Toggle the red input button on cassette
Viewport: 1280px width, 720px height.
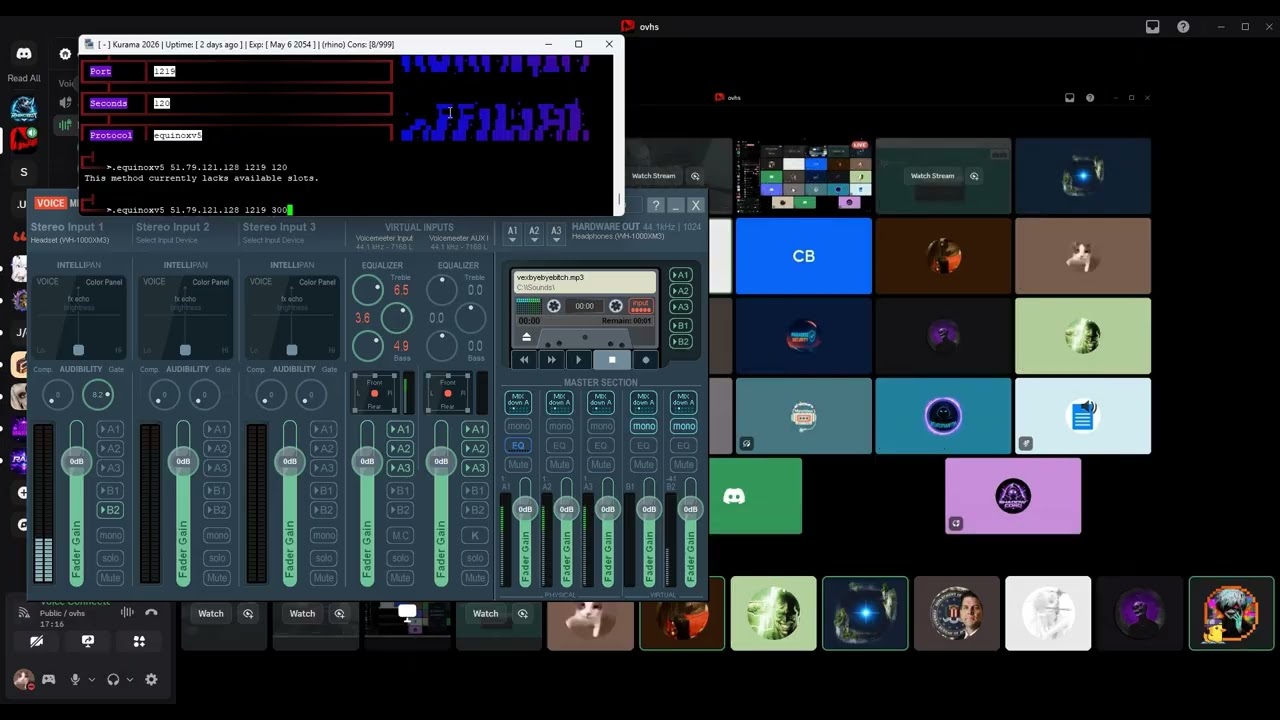(640, 305)
